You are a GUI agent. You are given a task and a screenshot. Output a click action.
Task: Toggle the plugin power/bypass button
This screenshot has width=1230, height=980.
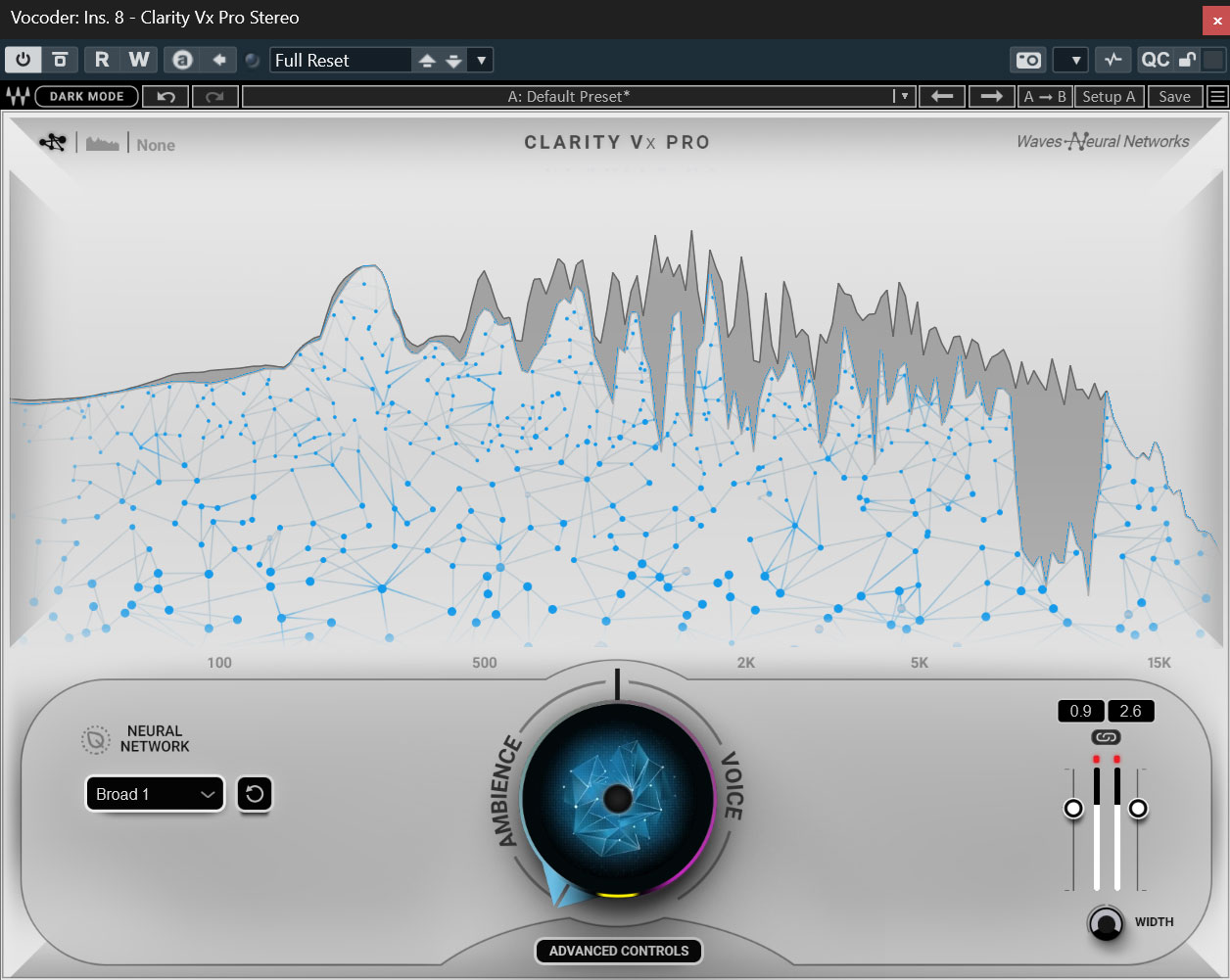click(x=23, y=60)
